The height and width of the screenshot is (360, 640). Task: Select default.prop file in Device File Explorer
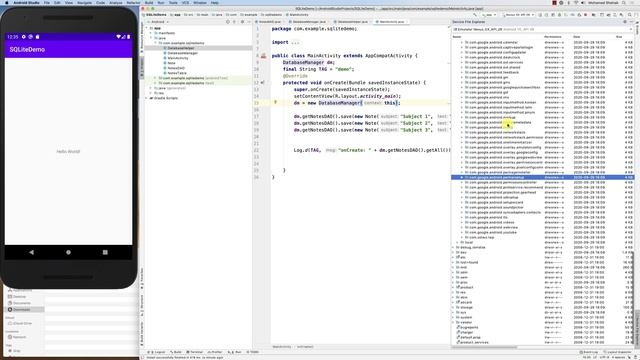(x=470, y=337)
